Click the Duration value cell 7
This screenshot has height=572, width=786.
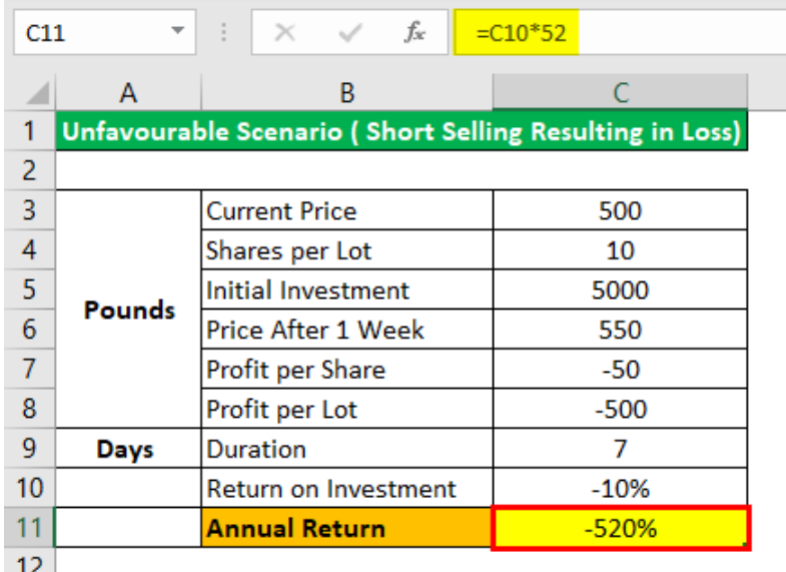click(x=620, y=449)
